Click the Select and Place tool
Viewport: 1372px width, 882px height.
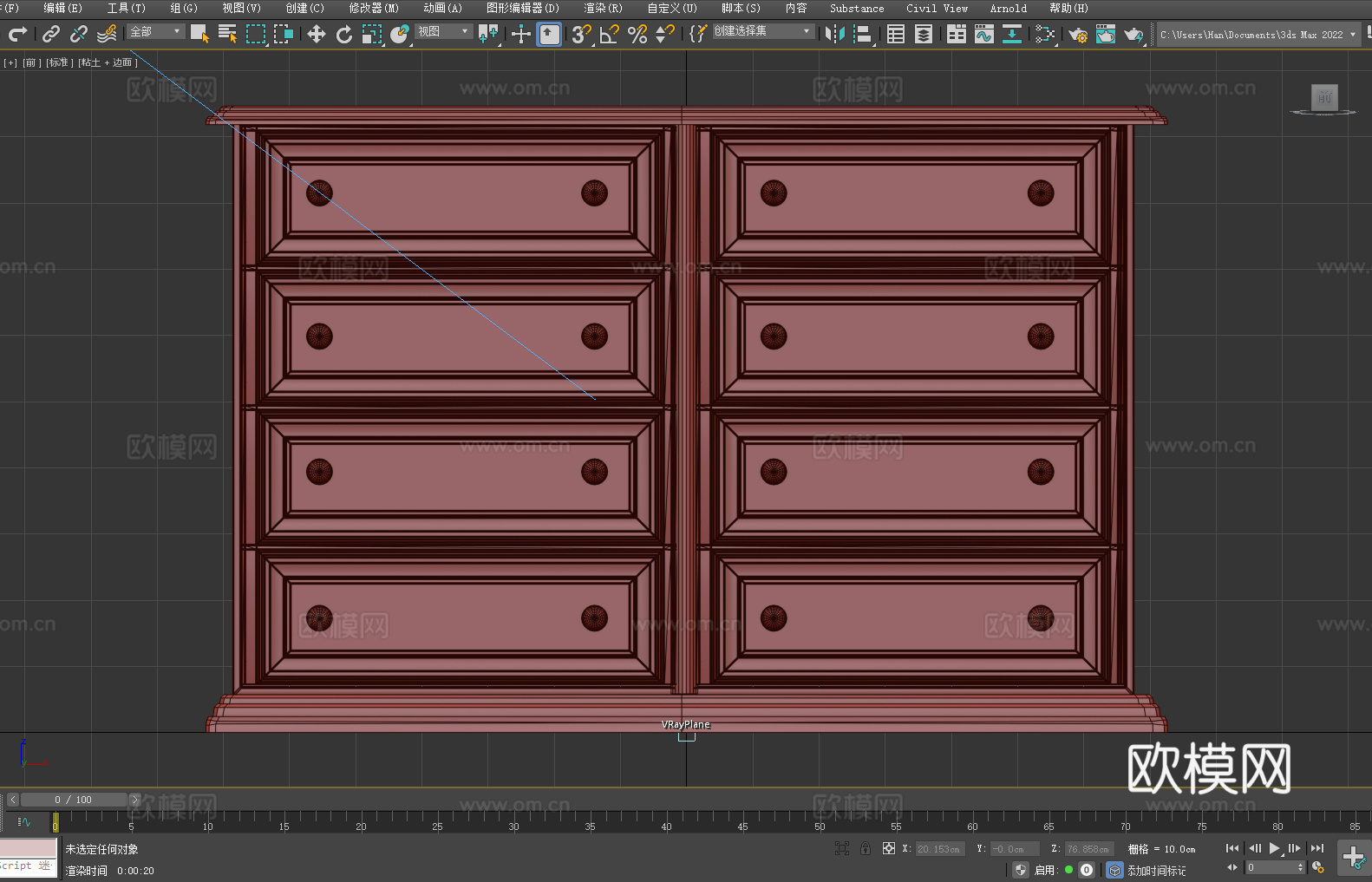(x=400, y=34)
